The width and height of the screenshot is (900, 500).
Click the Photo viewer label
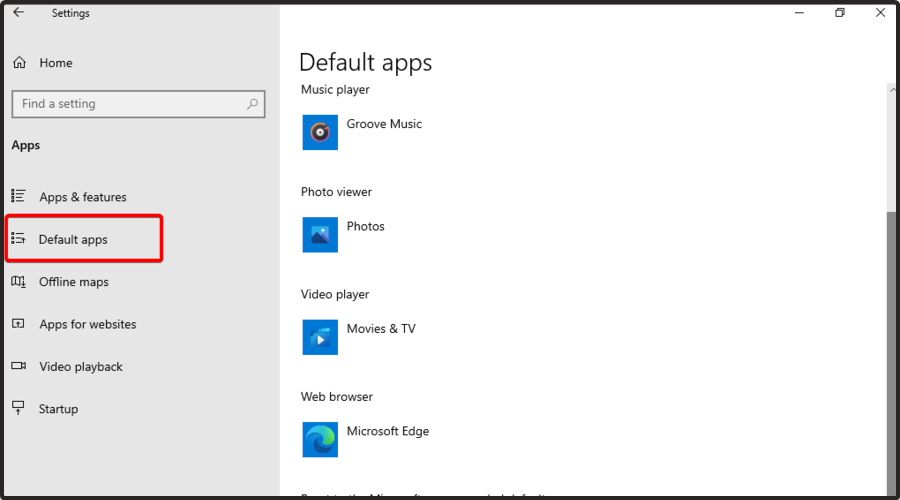pos(336,192)
